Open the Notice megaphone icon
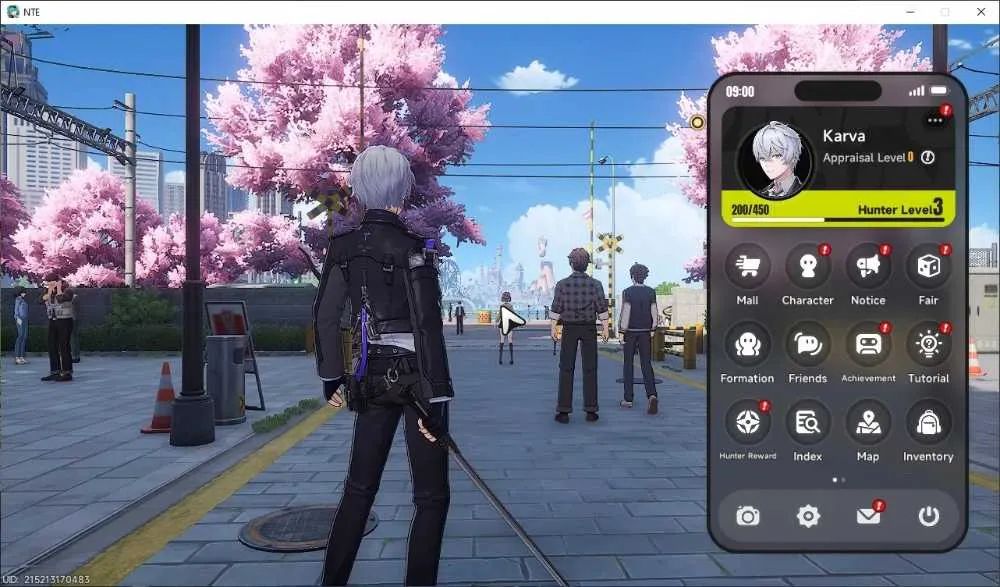 point(868,266)
